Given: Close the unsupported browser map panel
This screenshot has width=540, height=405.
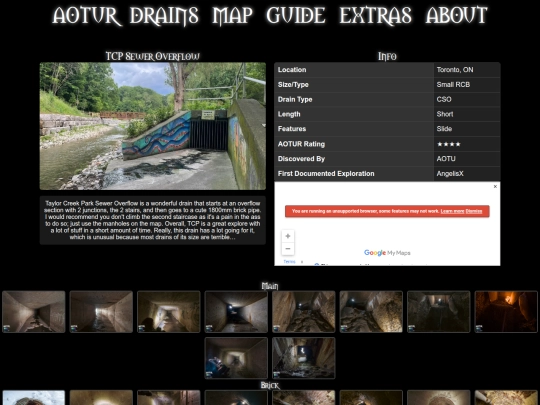Looking at the screenshot, I should (x=495, y=186).
